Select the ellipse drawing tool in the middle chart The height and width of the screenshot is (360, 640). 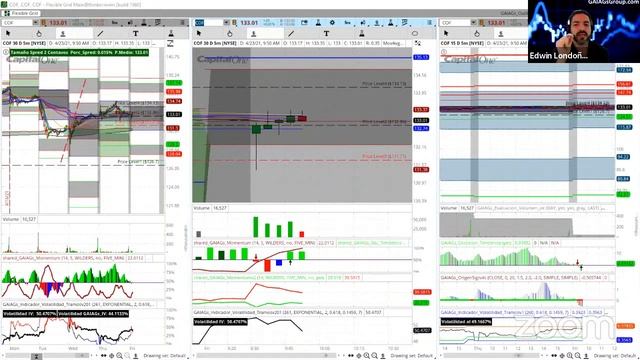click(415, 33)
